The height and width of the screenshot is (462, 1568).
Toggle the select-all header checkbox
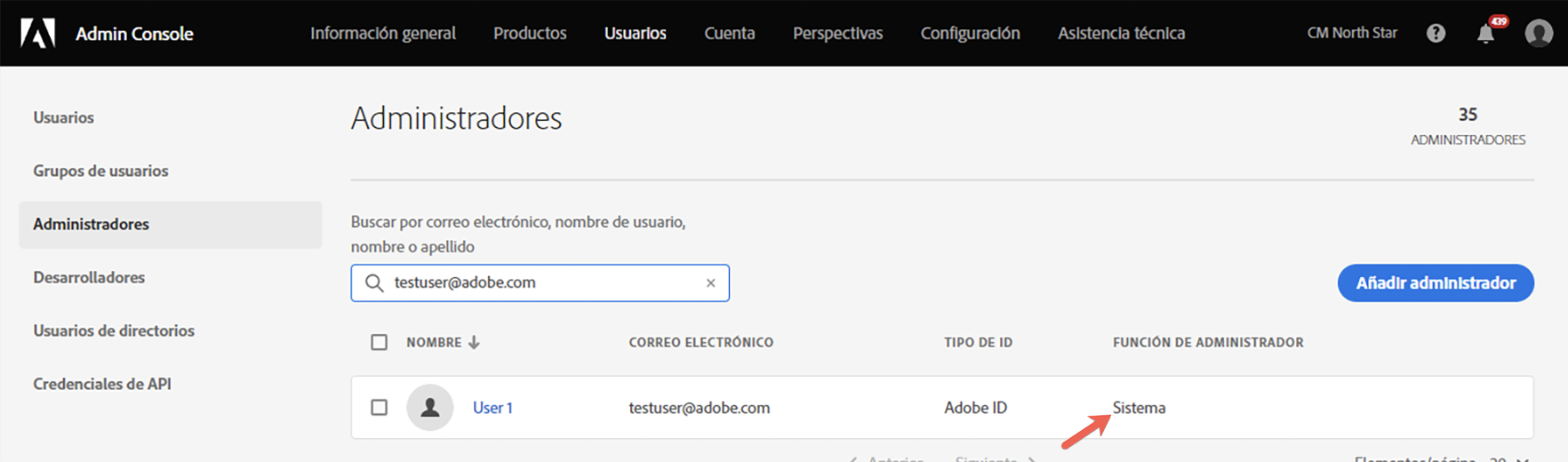tap(380, 342)
